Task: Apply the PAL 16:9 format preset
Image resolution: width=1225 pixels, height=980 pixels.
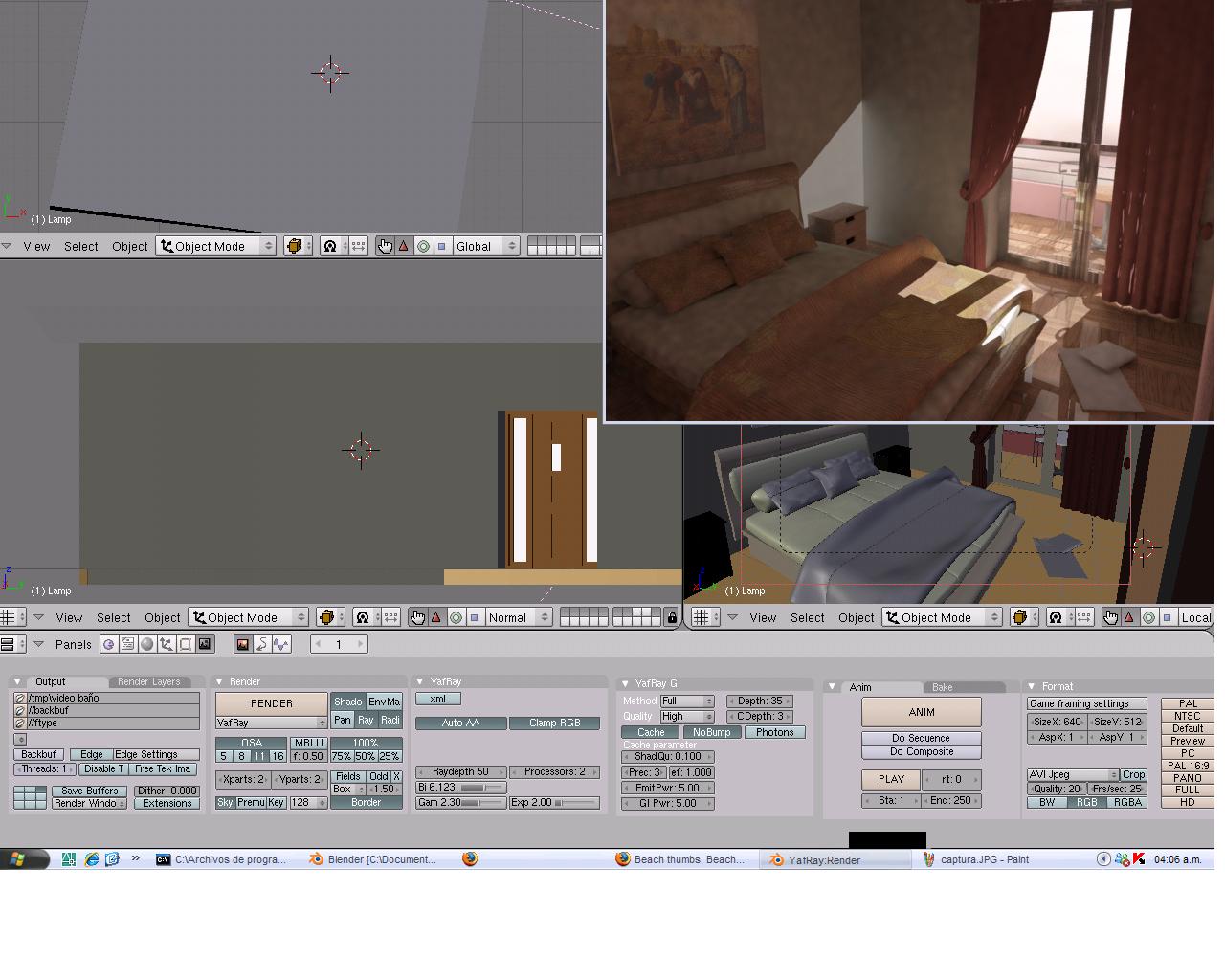Action: click(1188, 766)
